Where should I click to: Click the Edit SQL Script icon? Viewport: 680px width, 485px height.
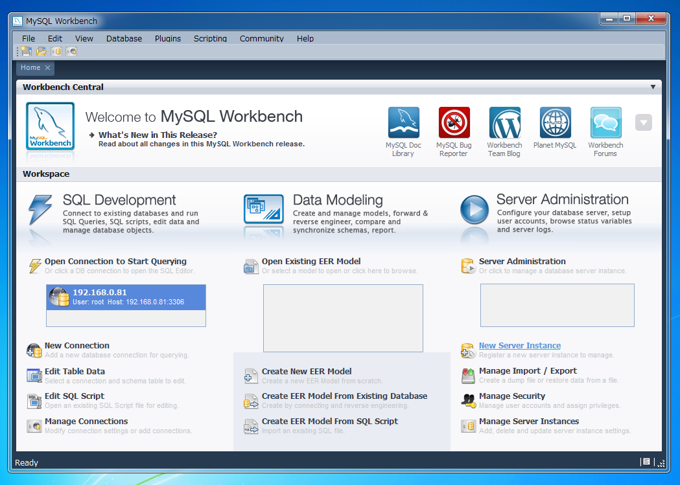pyautogui.click(x=34, y=401)
